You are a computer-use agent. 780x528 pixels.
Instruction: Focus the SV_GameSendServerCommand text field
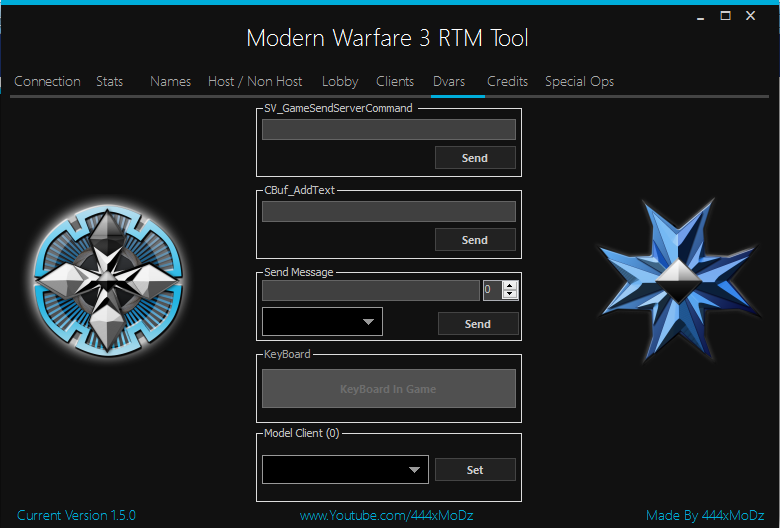pos(389,129)
